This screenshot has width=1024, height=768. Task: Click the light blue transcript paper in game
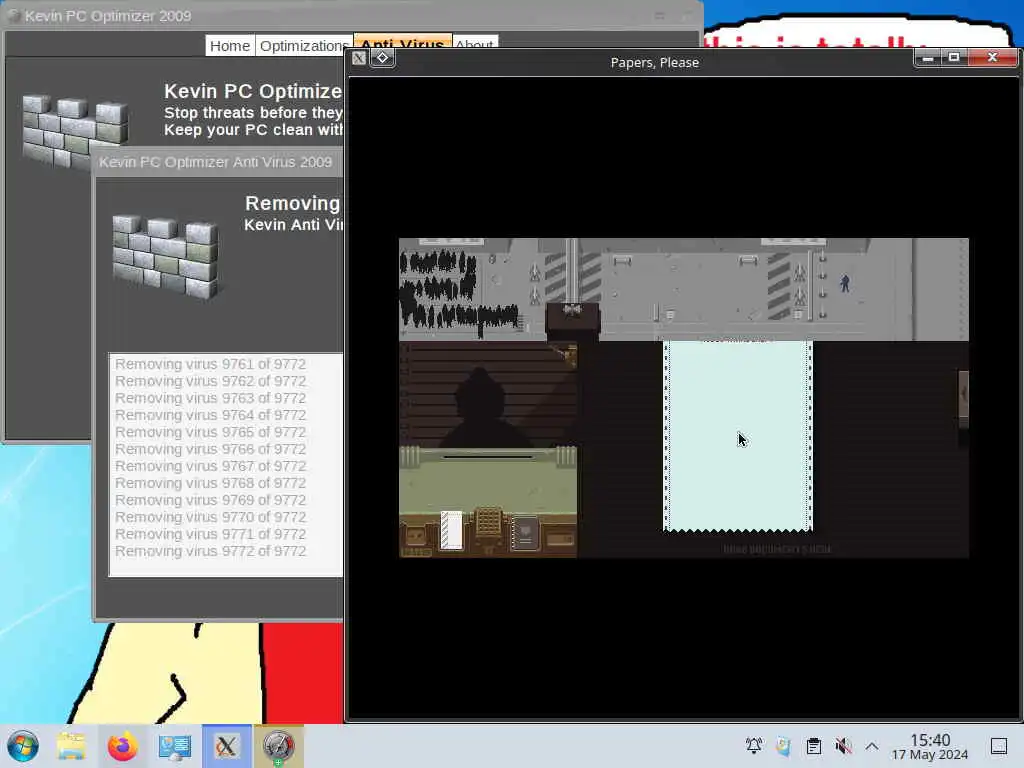(738, 436)
